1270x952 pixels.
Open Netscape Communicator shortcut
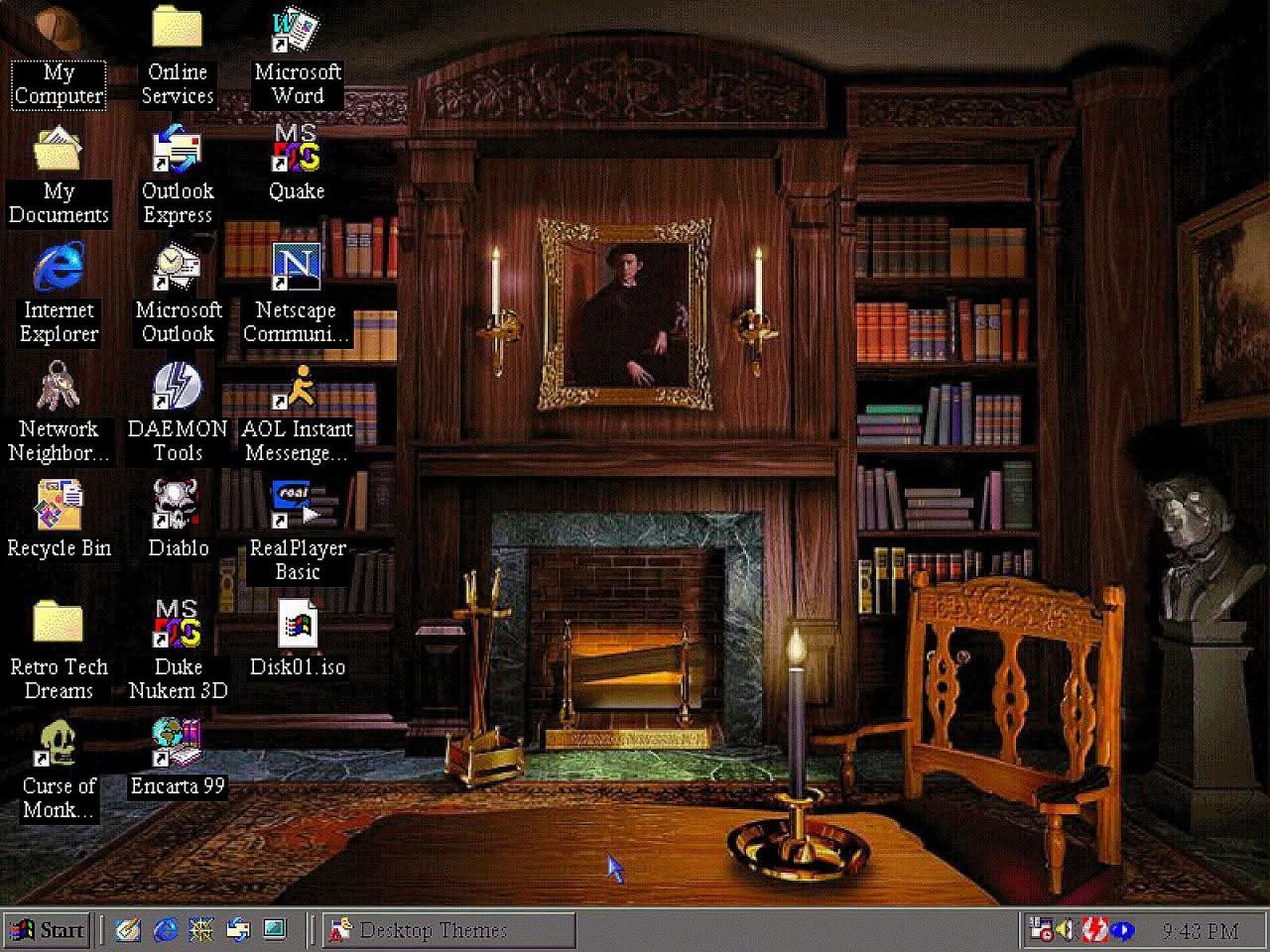[x=297, y=295]
